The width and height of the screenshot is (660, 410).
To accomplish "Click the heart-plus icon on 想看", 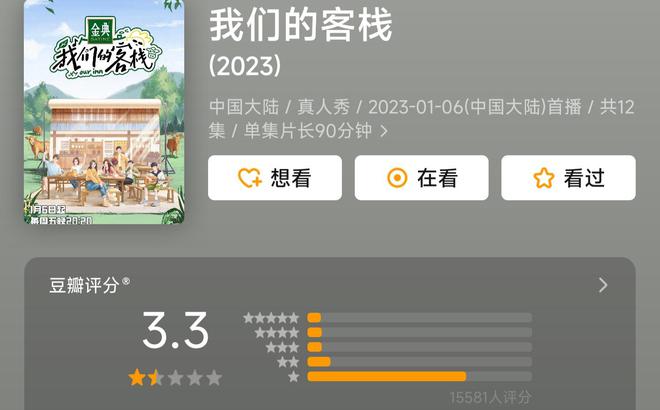I will 250,178.
